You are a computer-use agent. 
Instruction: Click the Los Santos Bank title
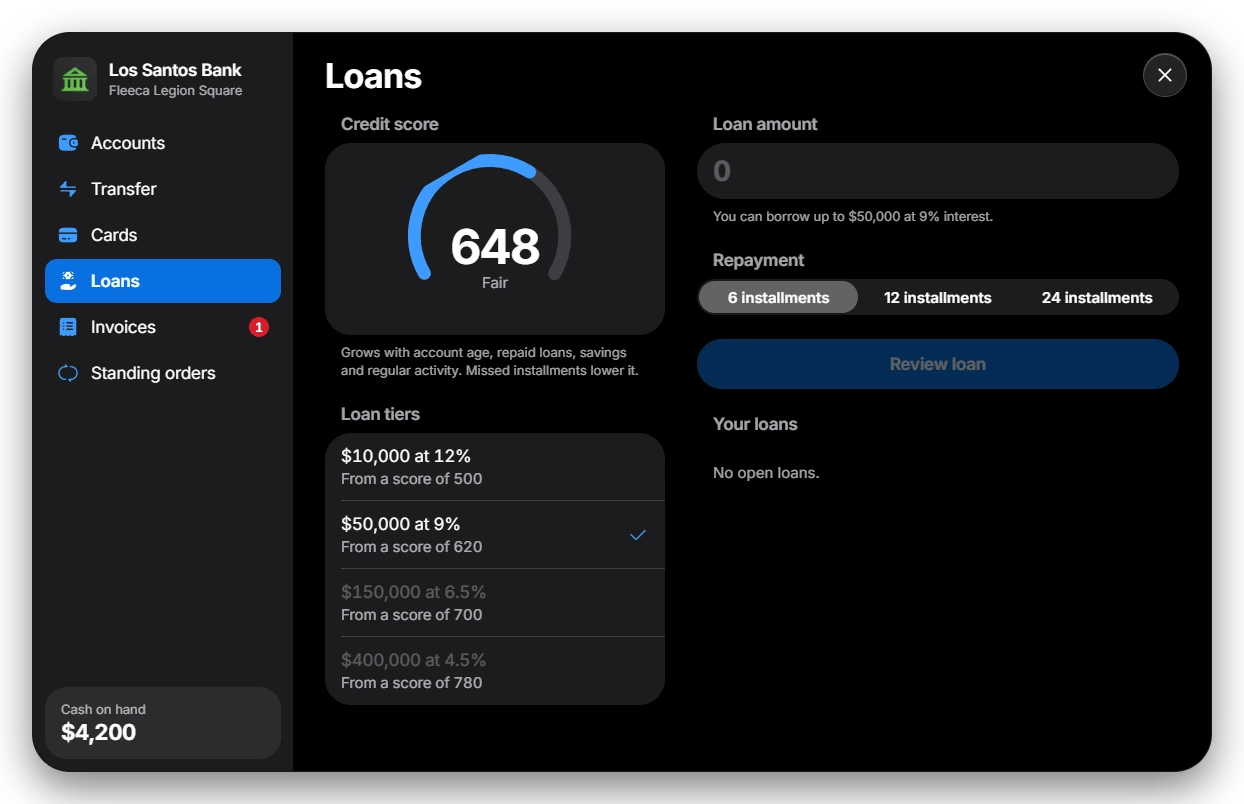point(175,70)
